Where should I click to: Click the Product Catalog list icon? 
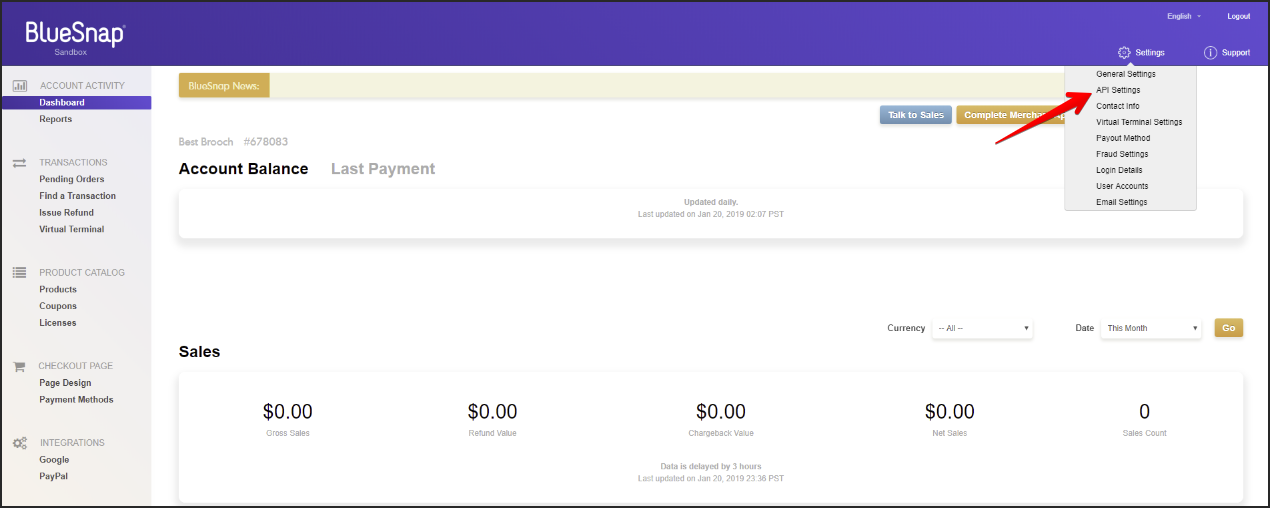19,272
